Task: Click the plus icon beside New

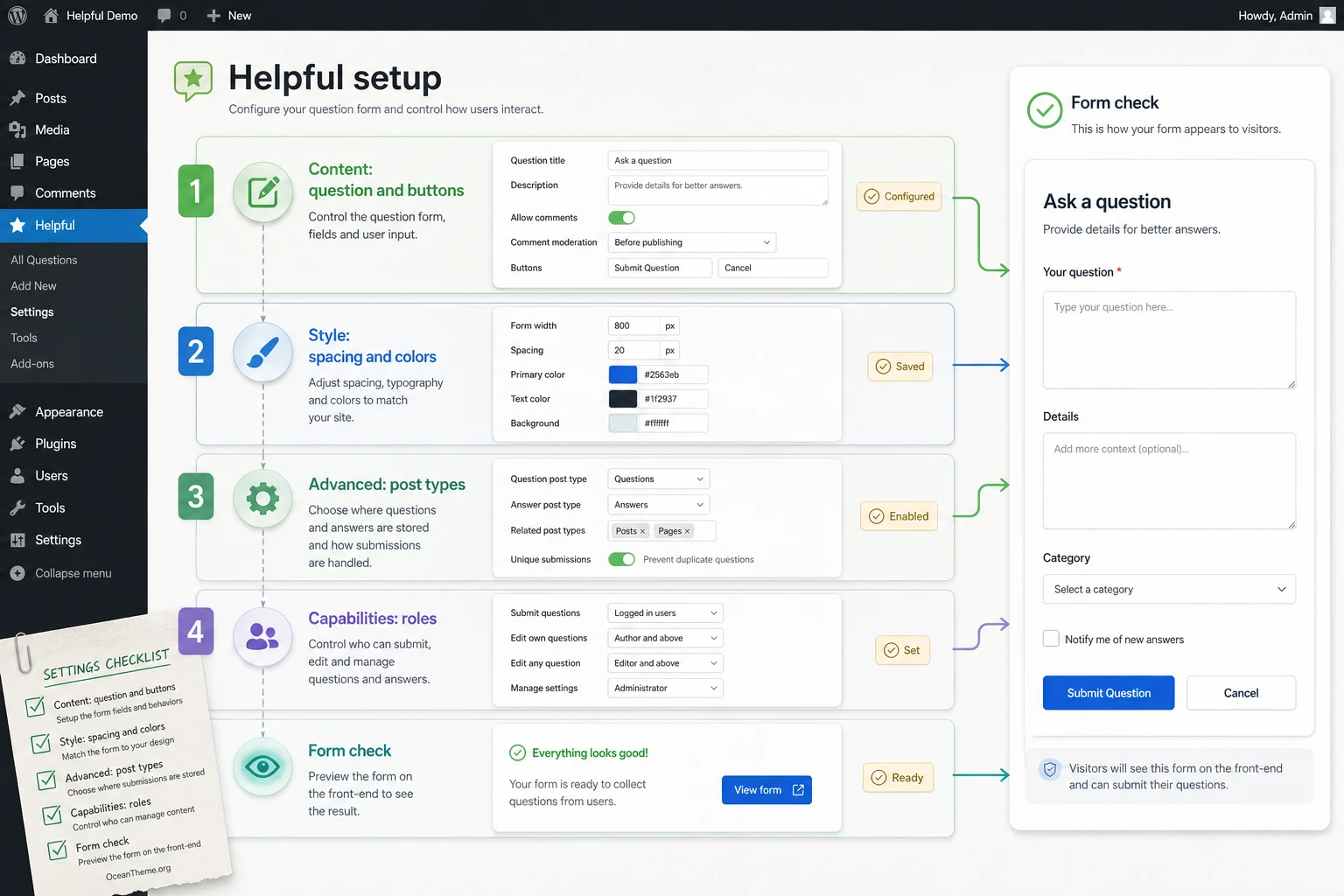Action: pyautogui.click(x=213, y=16)
